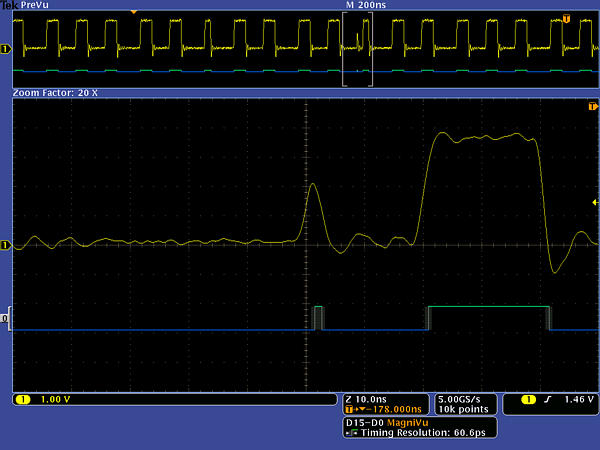600x450 pixels.
Task: Click the channel 1 marker in overview strip
Action: pyautogui.click(x=6, y=48)
